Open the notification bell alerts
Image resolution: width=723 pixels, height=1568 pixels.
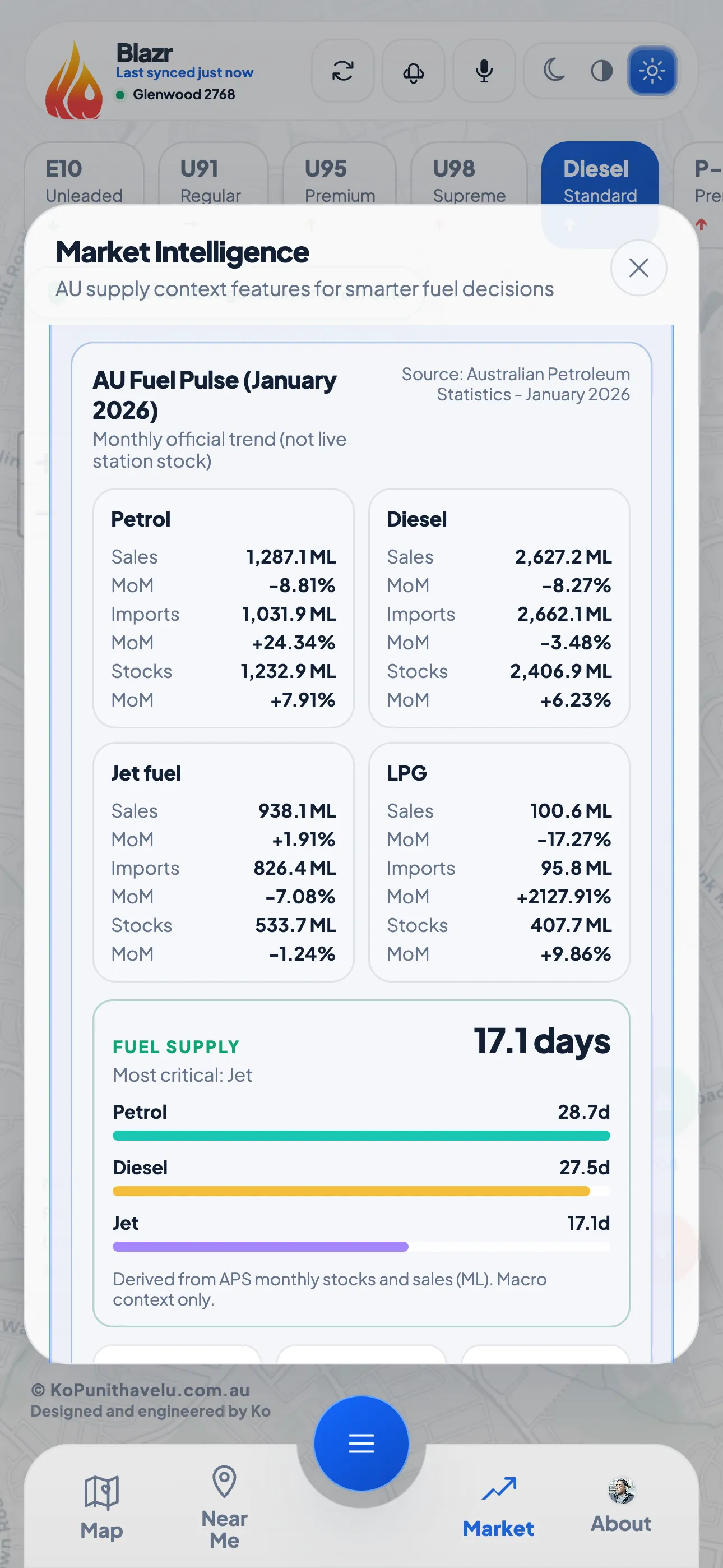click(x=413, y=71)
